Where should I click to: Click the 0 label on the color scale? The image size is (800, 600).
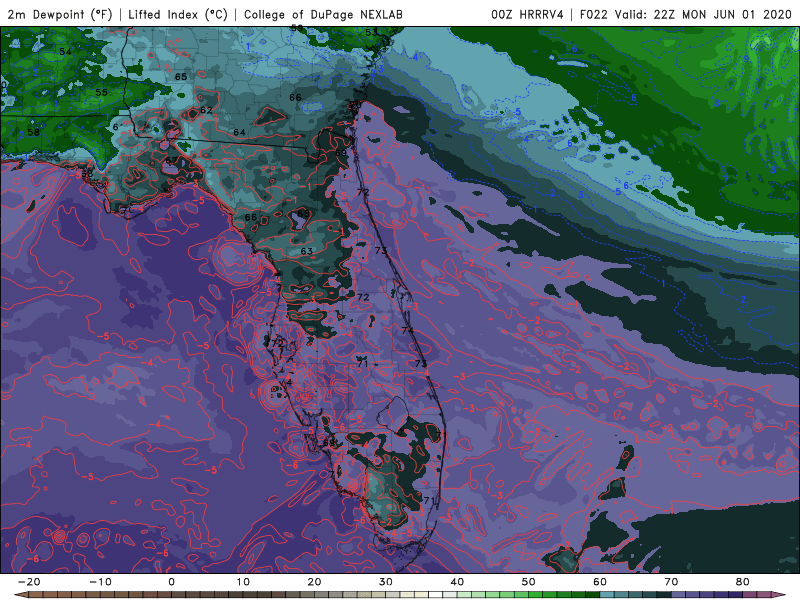coord(171,582)
